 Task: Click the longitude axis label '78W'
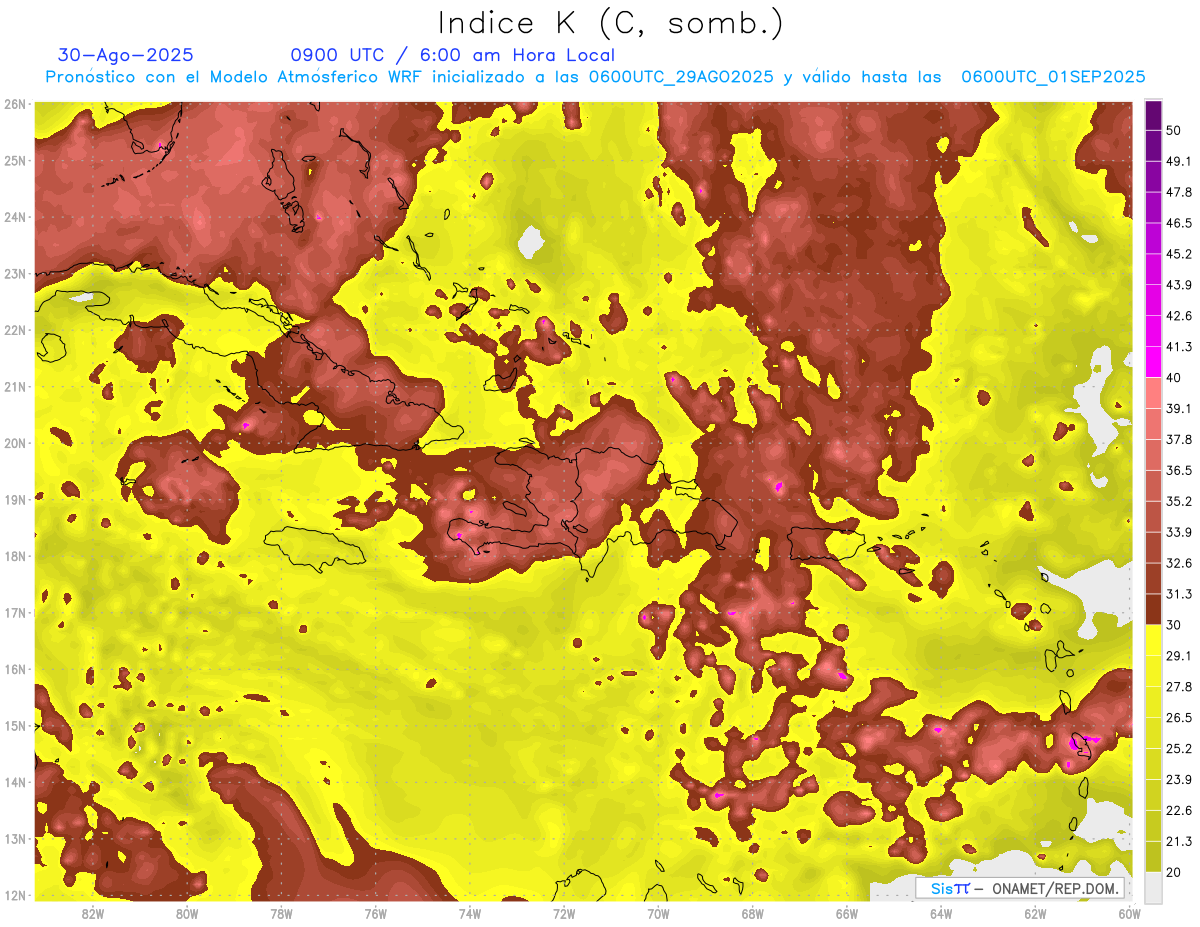coord(281,913)
